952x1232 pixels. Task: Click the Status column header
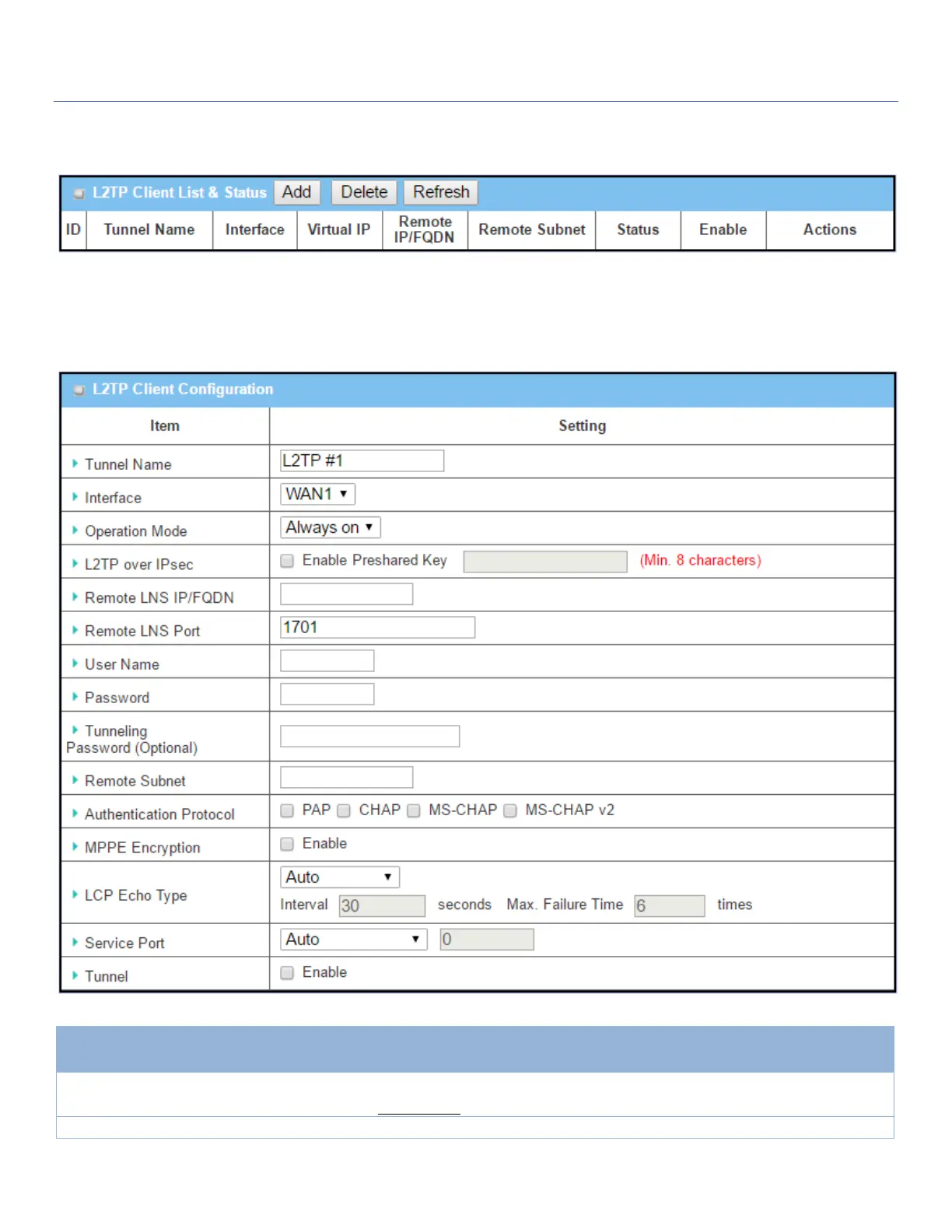pyautogui.click(x=638, y=230)
